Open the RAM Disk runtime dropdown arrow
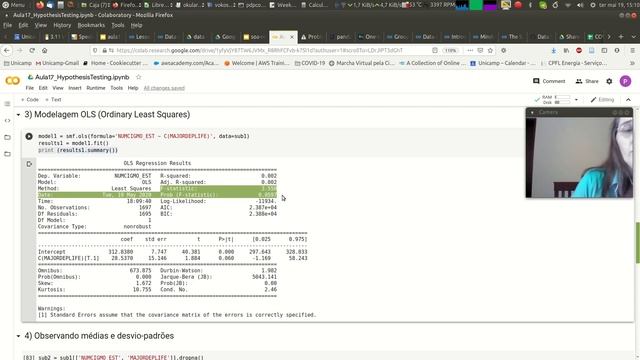 pos(576,100)
